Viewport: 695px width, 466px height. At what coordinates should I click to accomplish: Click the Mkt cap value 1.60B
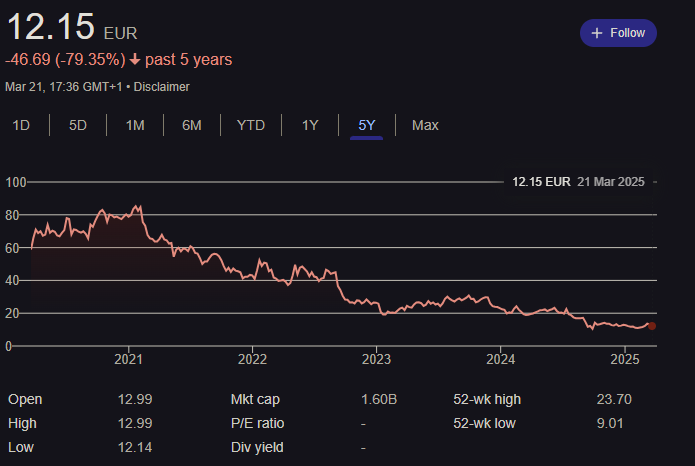pyautogui.click(x=379, y=399)
